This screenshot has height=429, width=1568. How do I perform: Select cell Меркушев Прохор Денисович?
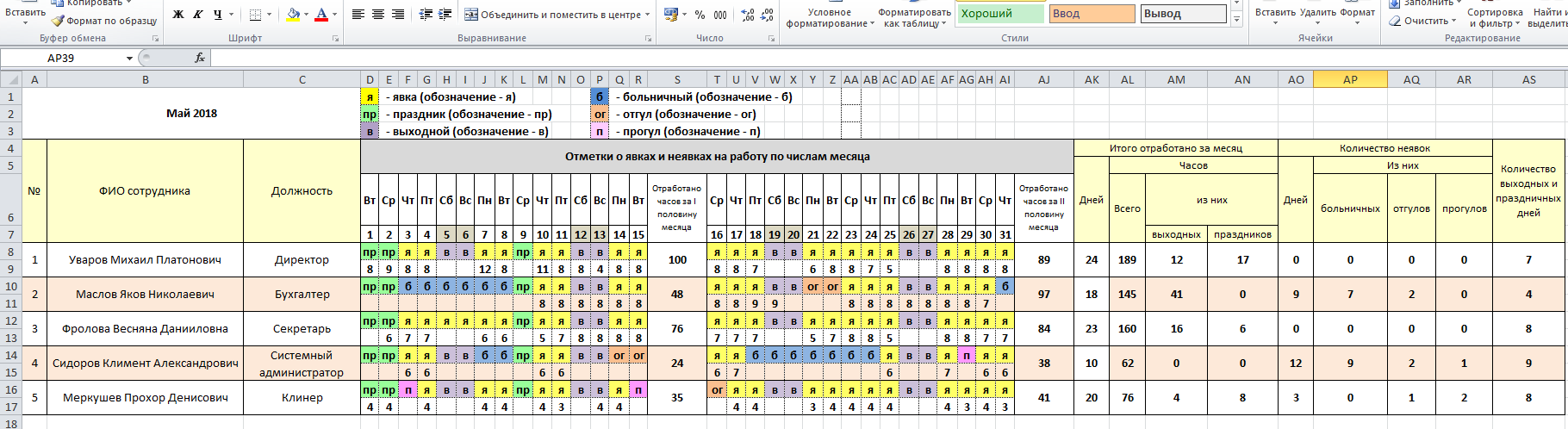146,398
